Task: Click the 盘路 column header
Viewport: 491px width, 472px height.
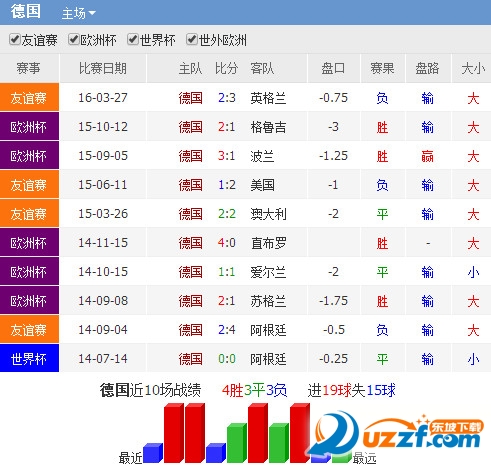Action: coord(427,68)
